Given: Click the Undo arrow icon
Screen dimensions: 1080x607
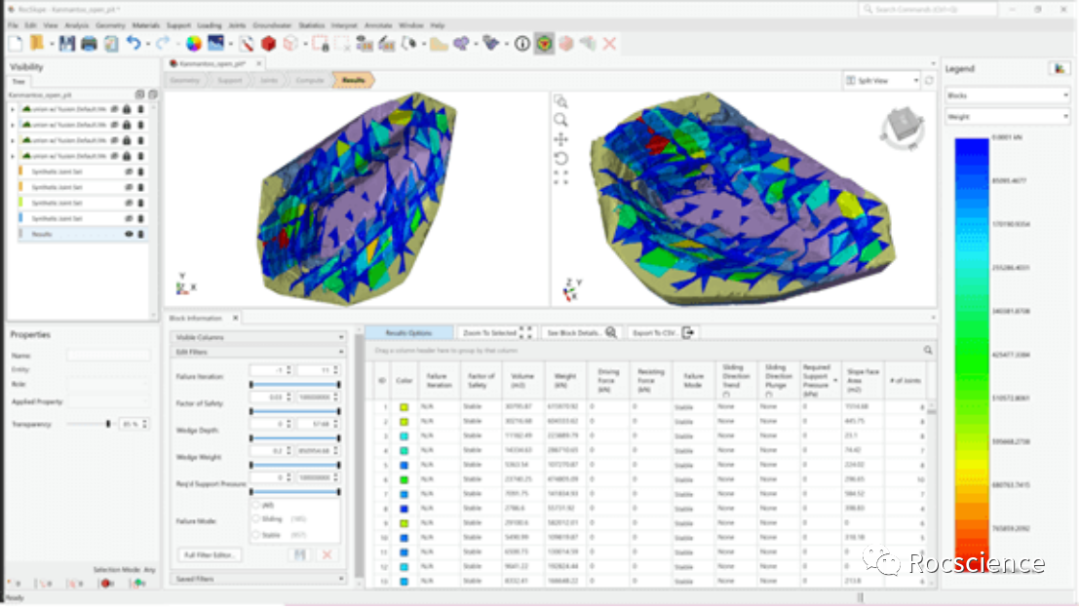Looking at the screenshot, I should pyautogui.click(x=136, y=44).
